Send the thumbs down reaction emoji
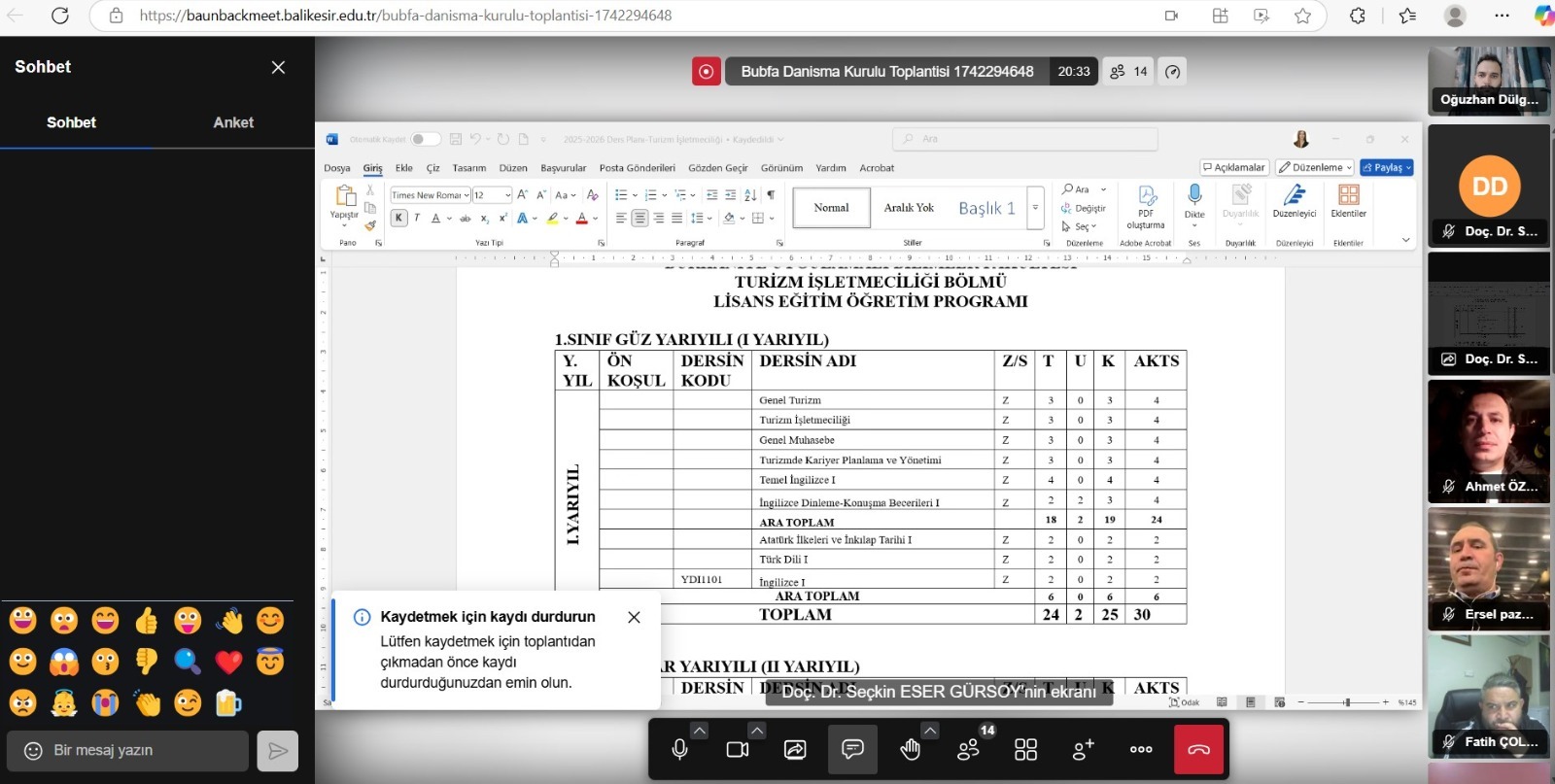 coord(147,662)
